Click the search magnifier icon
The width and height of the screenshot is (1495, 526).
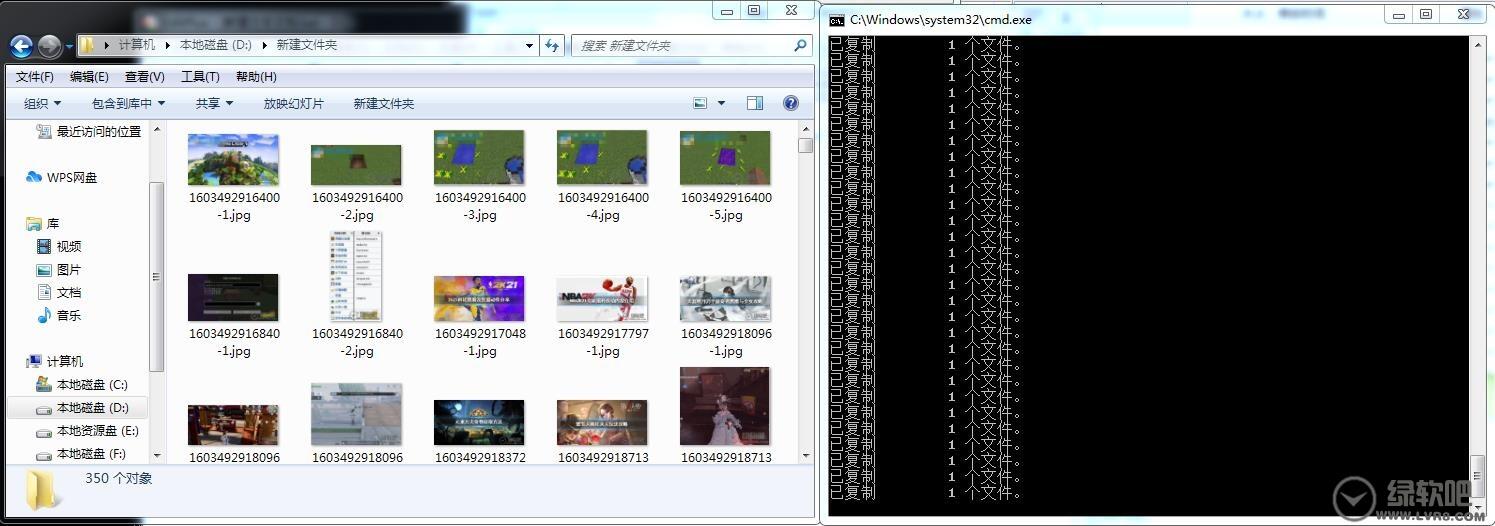(800, 45)
